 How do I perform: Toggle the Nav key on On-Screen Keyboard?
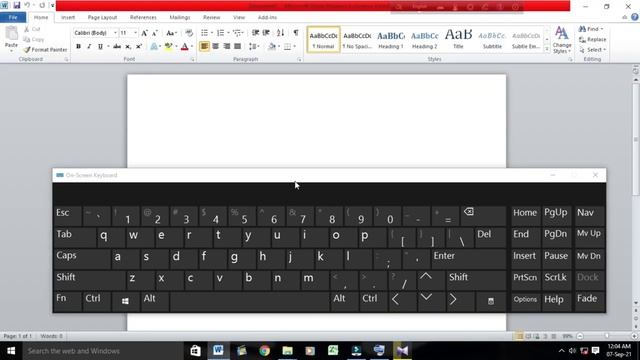click(x=589, y=216)
